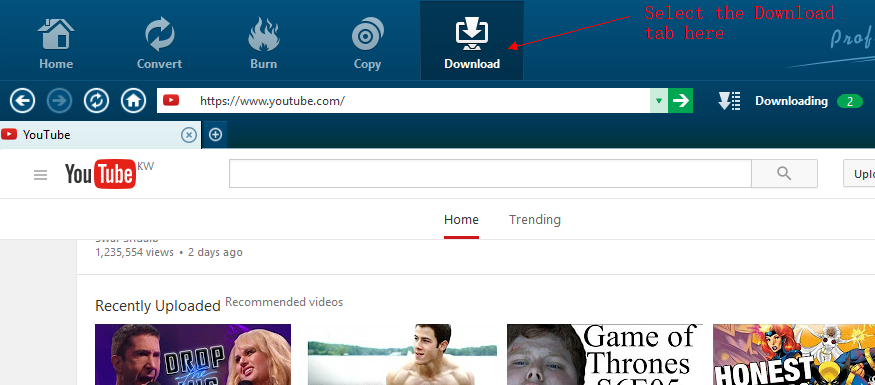Select the Copy module
The height and width of the screenshot is (385, 875).
click(x=367, y=44)
